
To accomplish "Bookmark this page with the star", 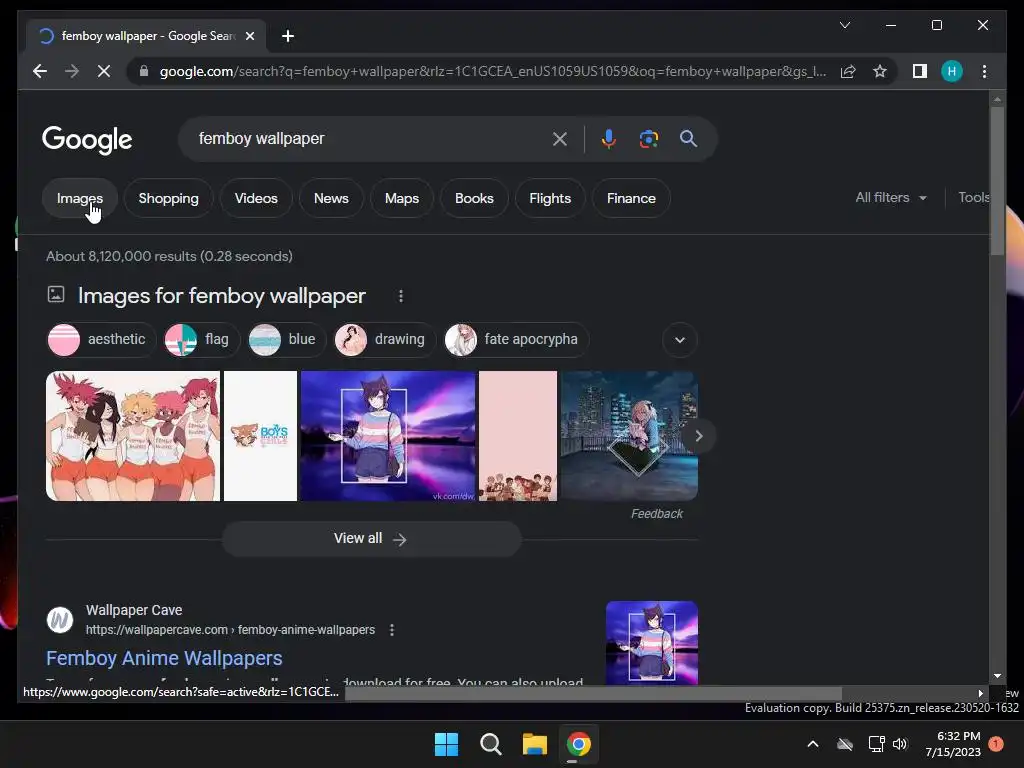I will click(x=880, y=71).
